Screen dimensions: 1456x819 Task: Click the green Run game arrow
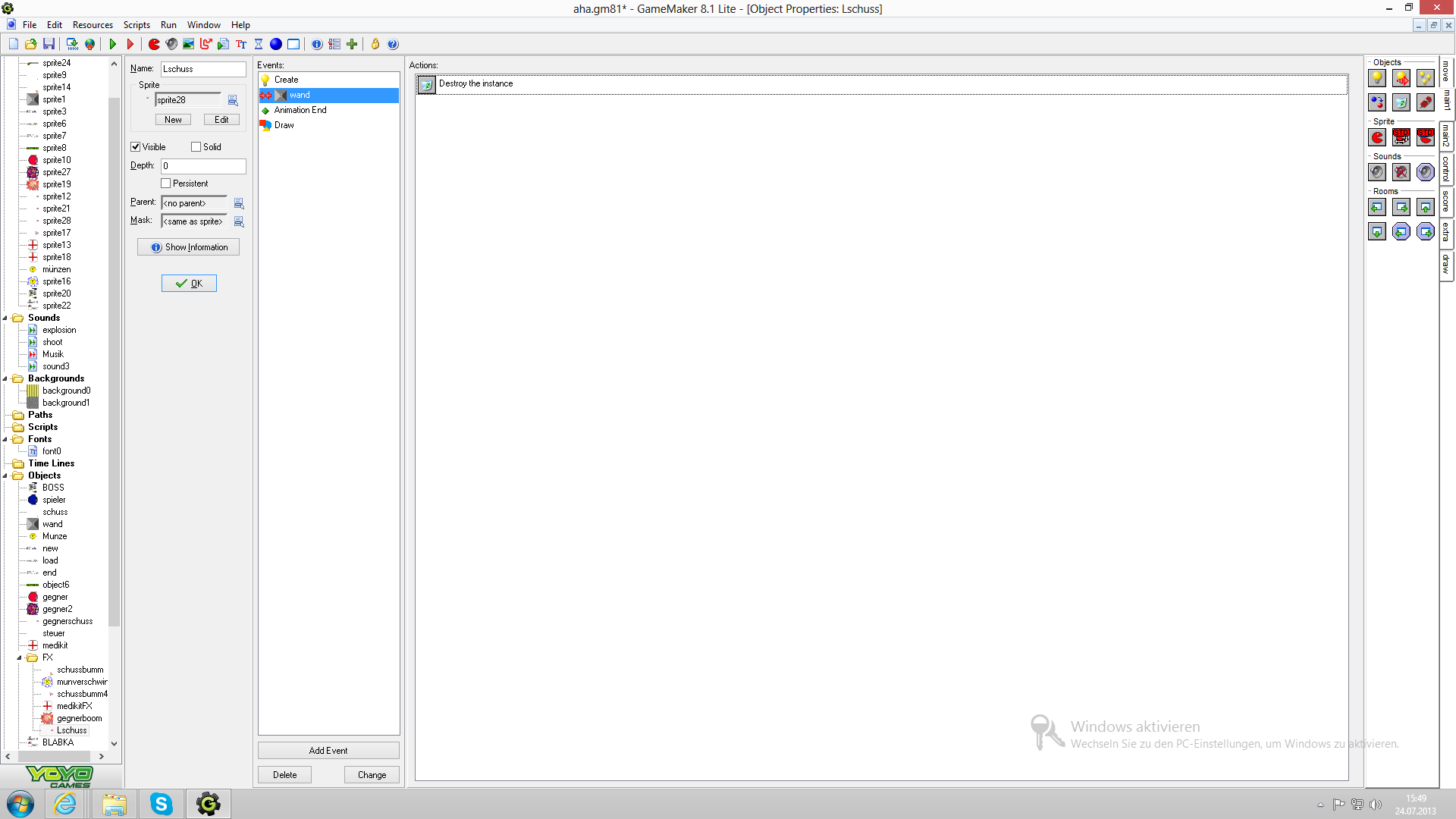coord(112,44)
